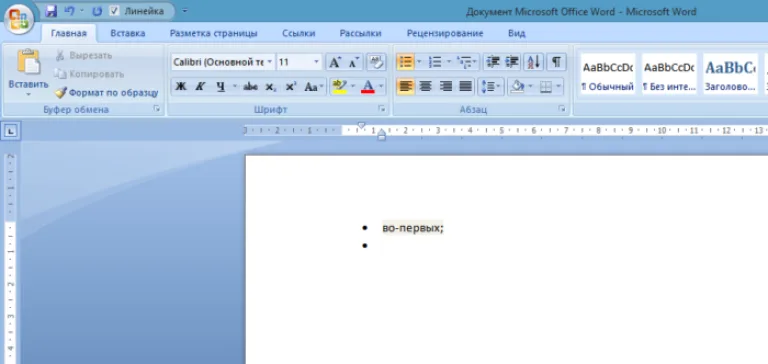Toggle the bulleted list button
This screenshot has width=768, height=364.
(405, 62)
